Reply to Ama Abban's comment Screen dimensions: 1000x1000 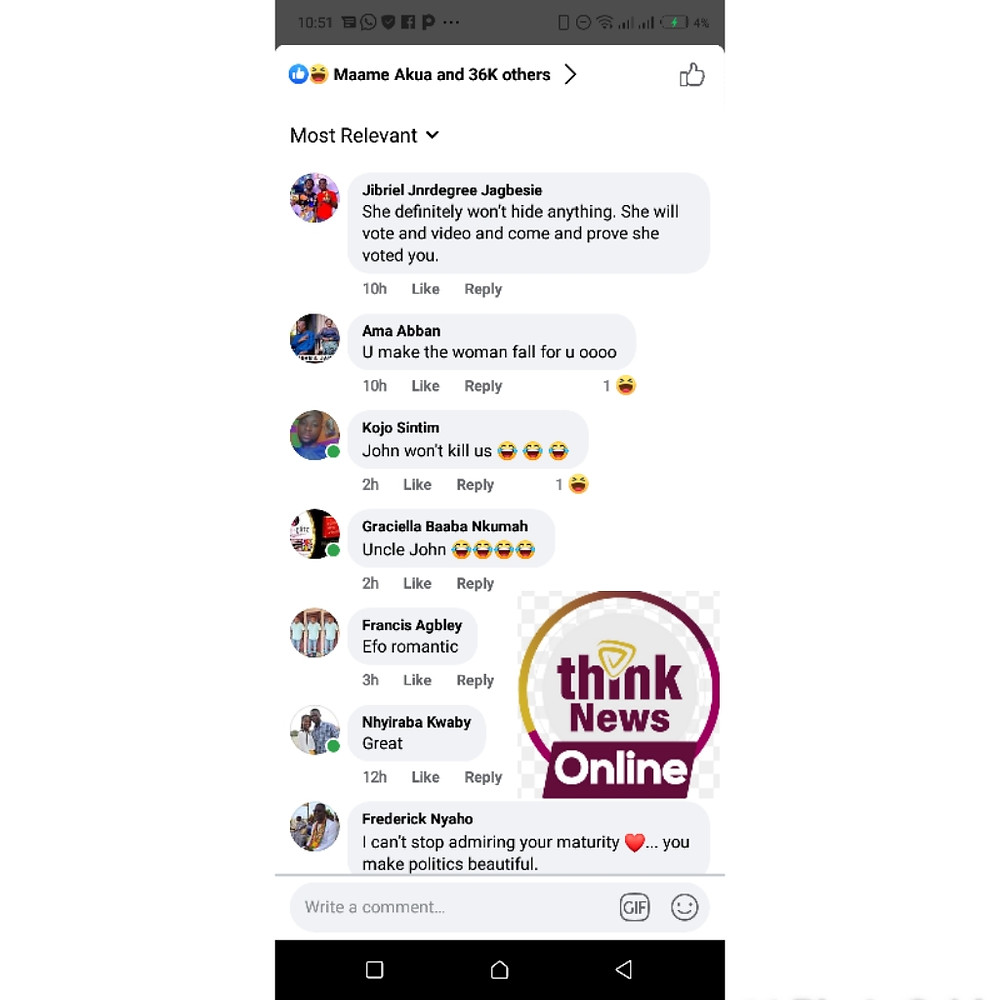point(483,386)
